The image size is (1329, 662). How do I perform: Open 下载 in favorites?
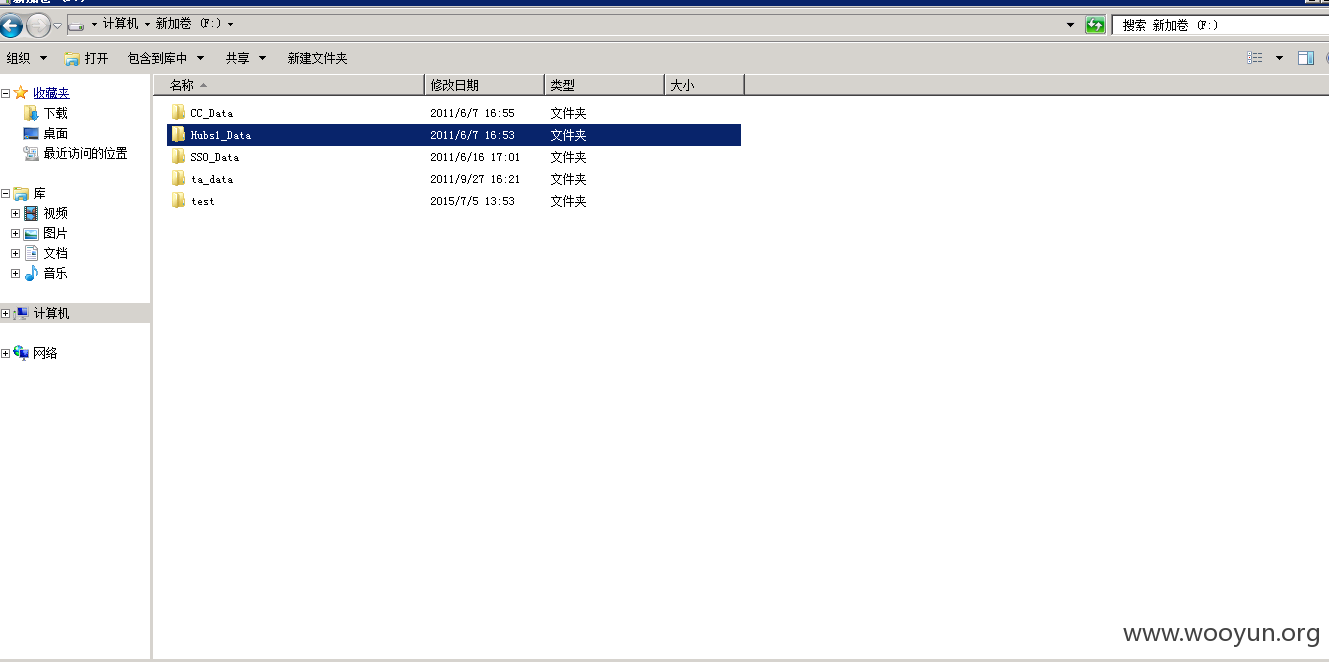pos(55,113)
